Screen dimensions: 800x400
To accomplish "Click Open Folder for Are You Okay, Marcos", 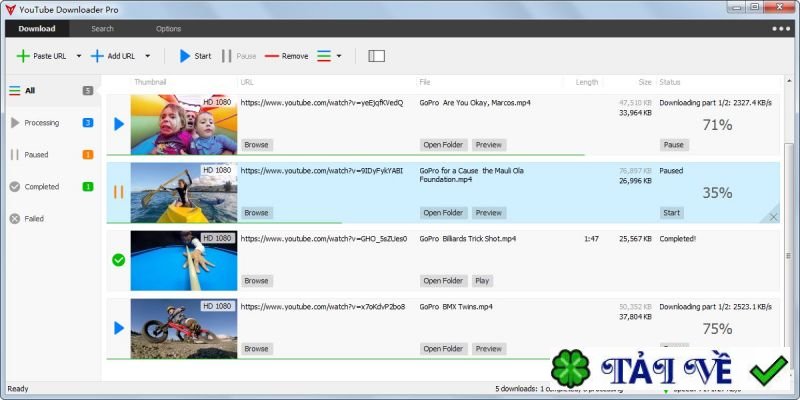I will 443,145.
